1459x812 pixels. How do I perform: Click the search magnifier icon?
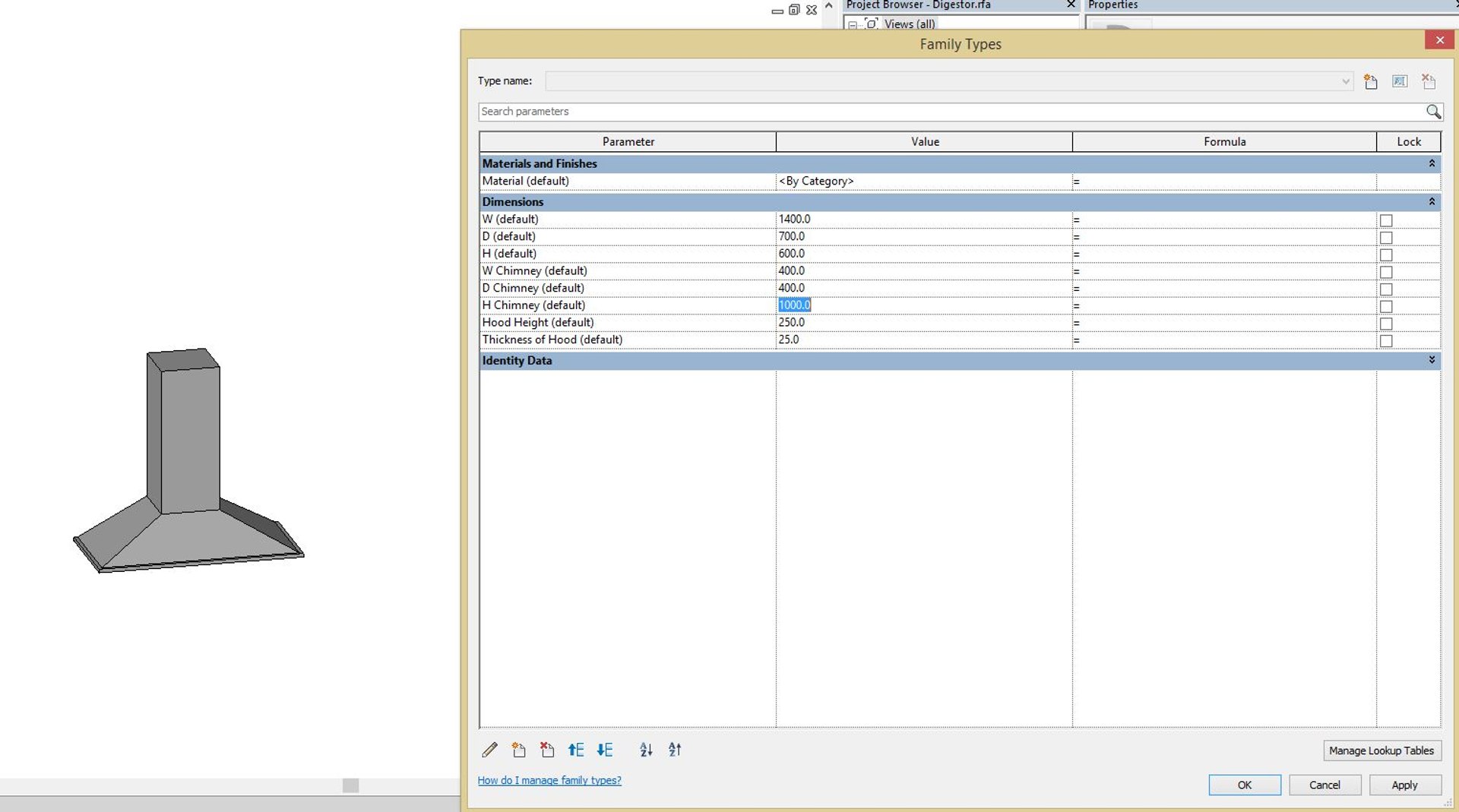pos(1433,112)
